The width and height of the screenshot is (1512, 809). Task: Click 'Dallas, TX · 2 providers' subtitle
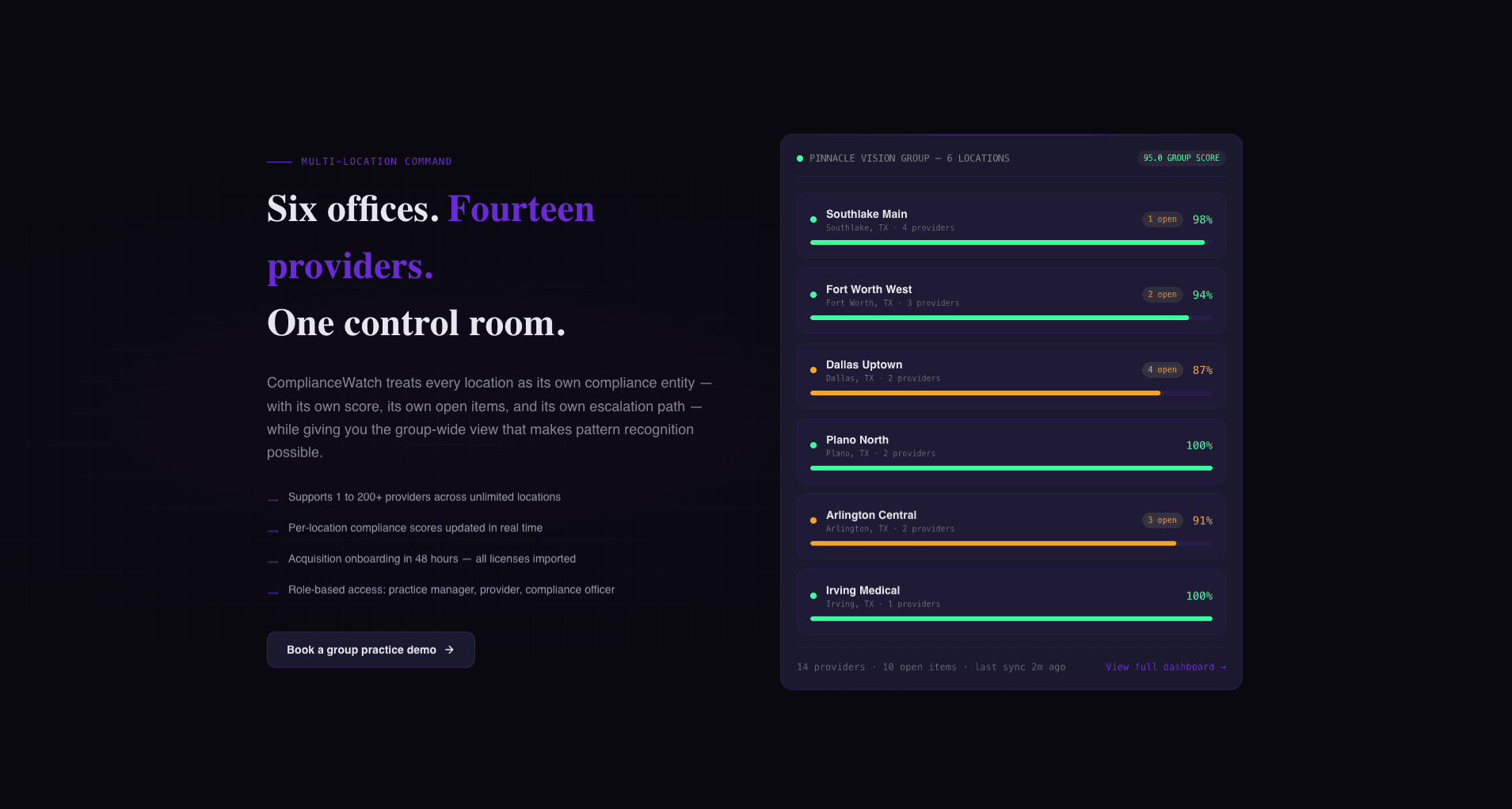(x=883, y=379)
